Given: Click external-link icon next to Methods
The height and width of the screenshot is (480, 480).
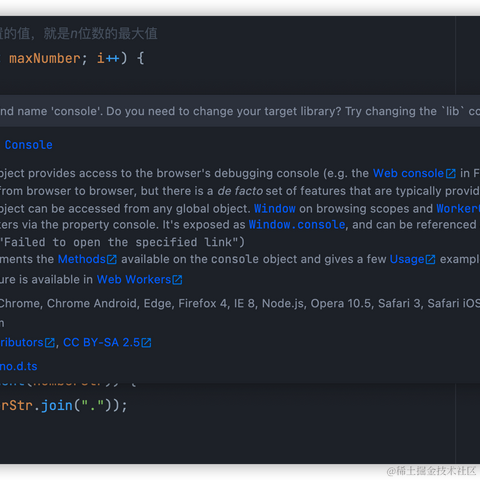Looking at the screenshot, I should tap(112, 260).
